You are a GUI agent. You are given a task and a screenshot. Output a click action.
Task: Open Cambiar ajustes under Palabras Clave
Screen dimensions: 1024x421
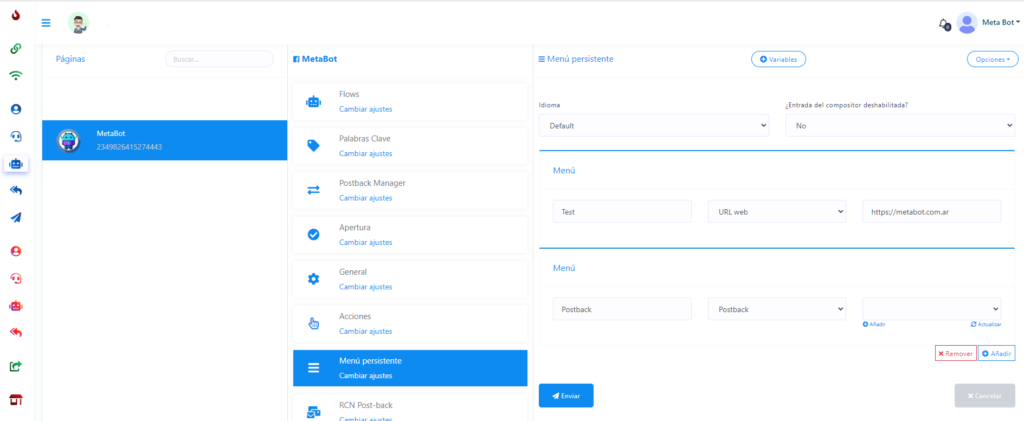coord(366,153)
